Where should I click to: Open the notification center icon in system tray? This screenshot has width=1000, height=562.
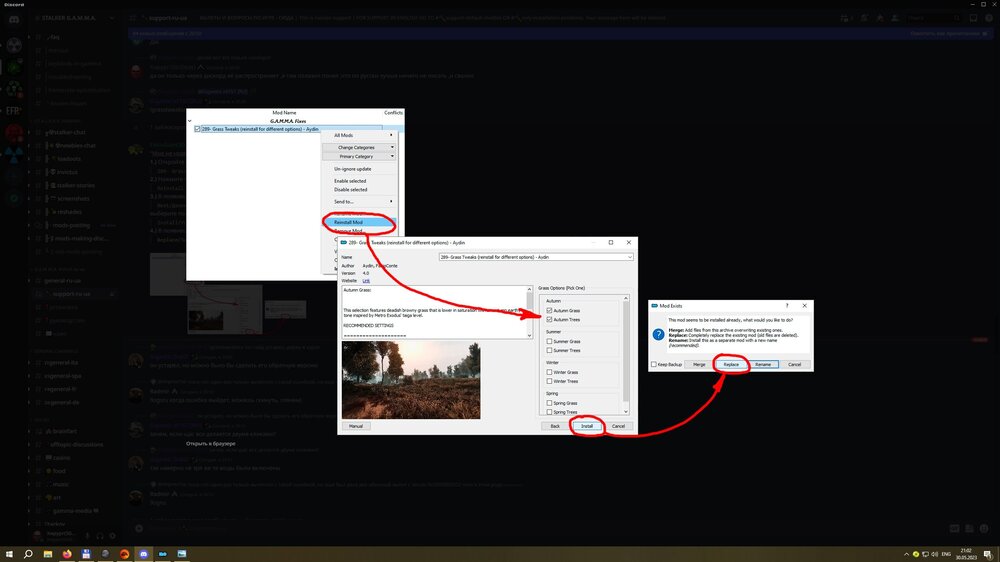click(x=987, y=553)
